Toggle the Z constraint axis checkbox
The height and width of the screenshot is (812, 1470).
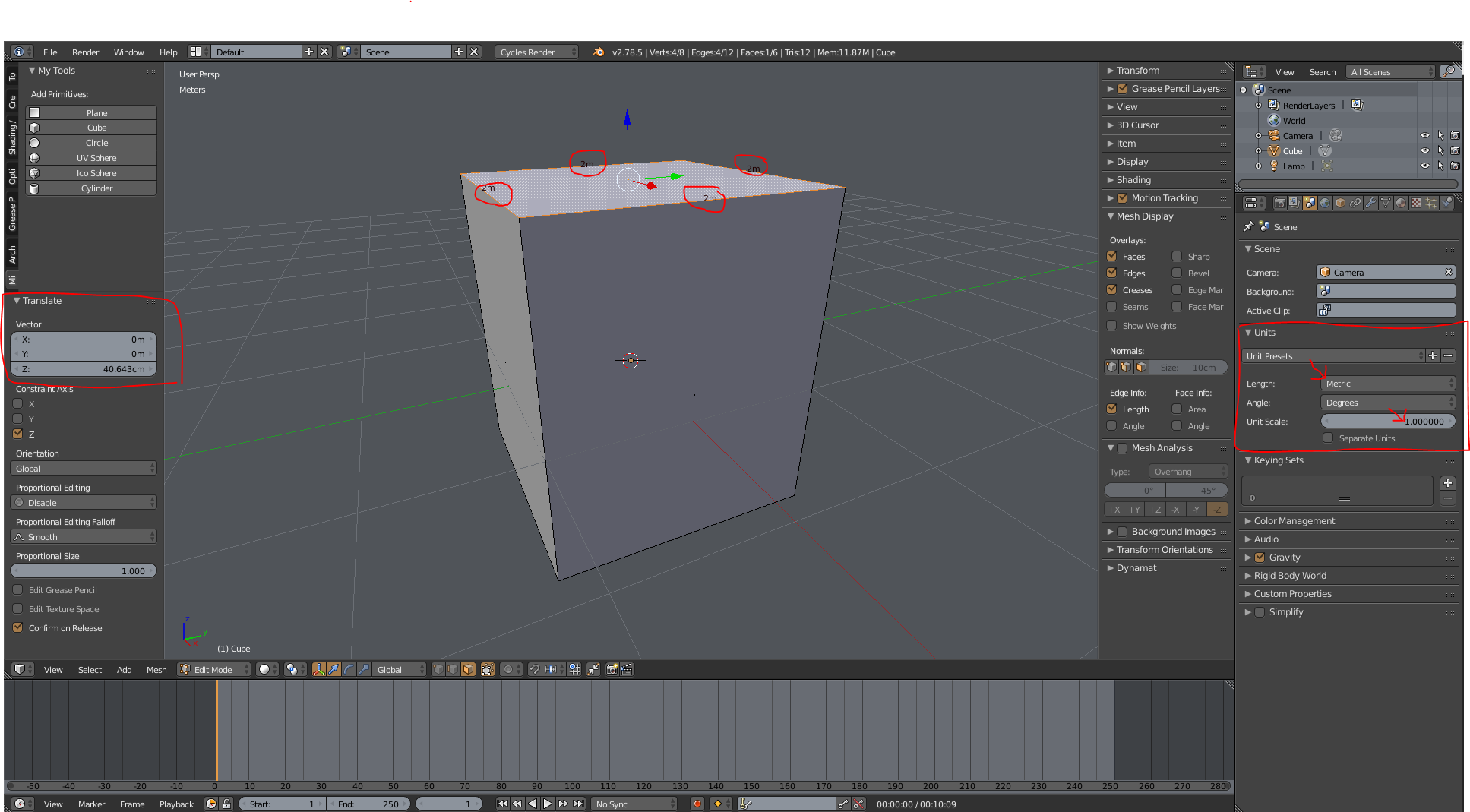(18, 434)
